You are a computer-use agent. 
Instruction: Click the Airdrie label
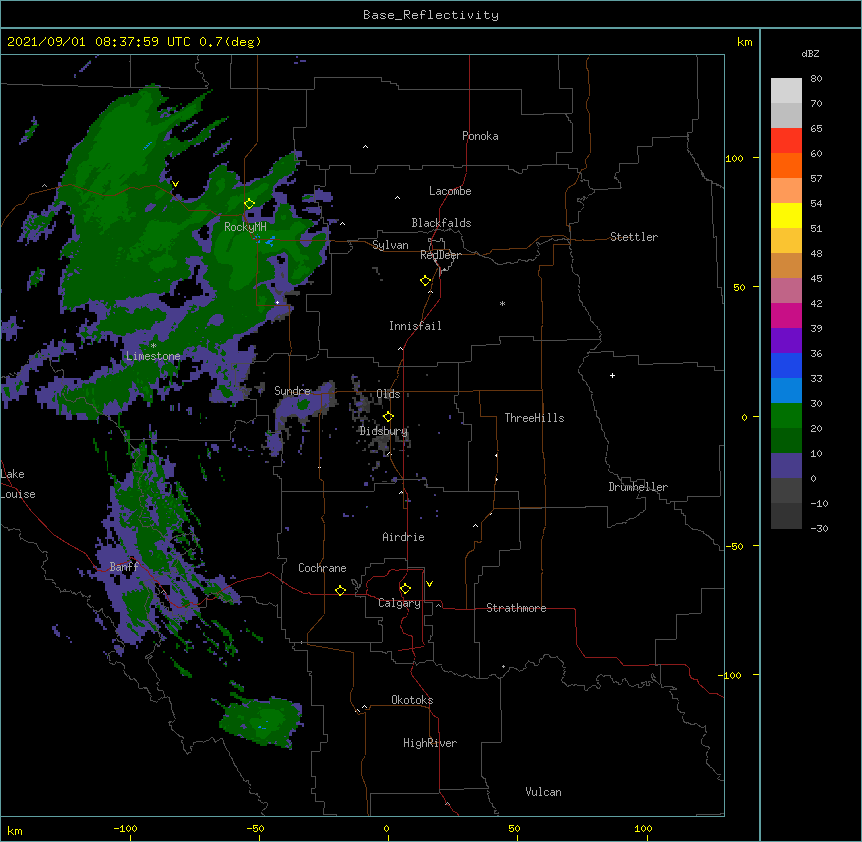click(403, 537)
